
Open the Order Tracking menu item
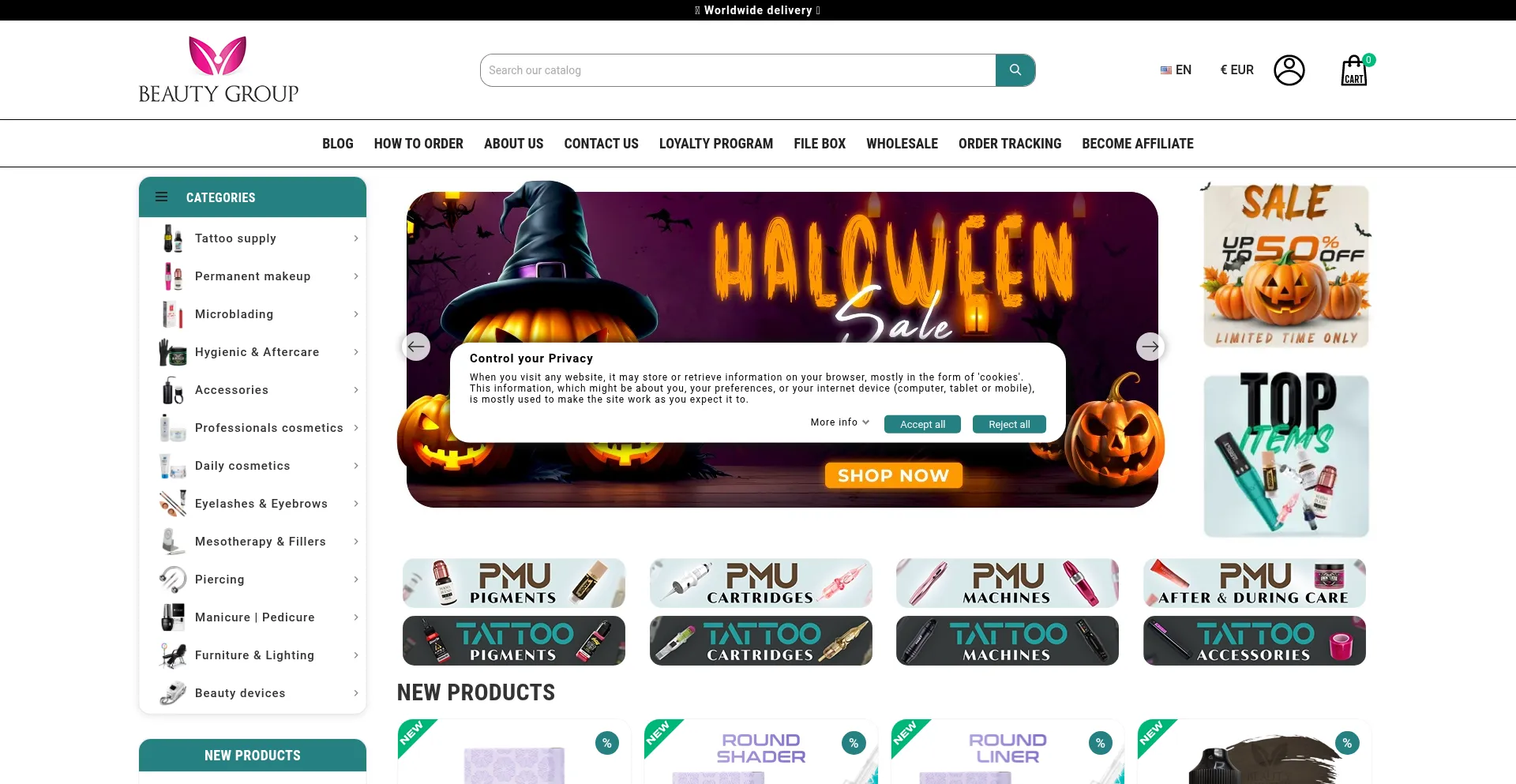[1010, 144]
